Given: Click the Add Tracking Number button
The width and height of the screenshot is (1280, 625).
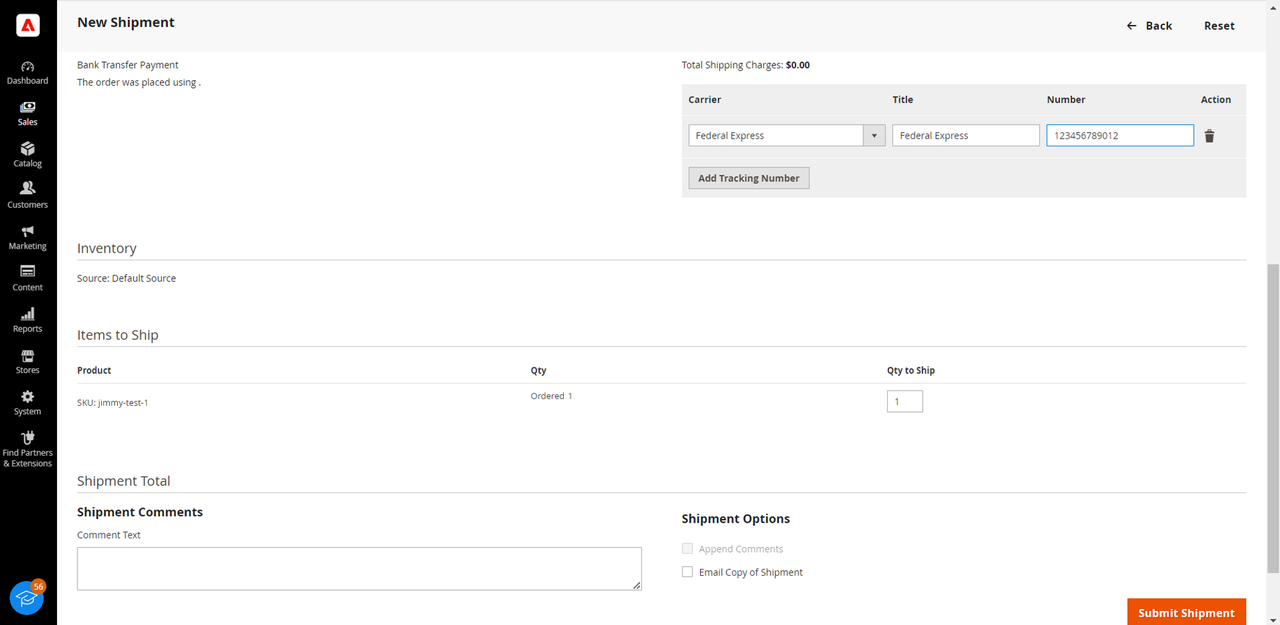Looking at the screenshot, I should click(x=749, y=178).
